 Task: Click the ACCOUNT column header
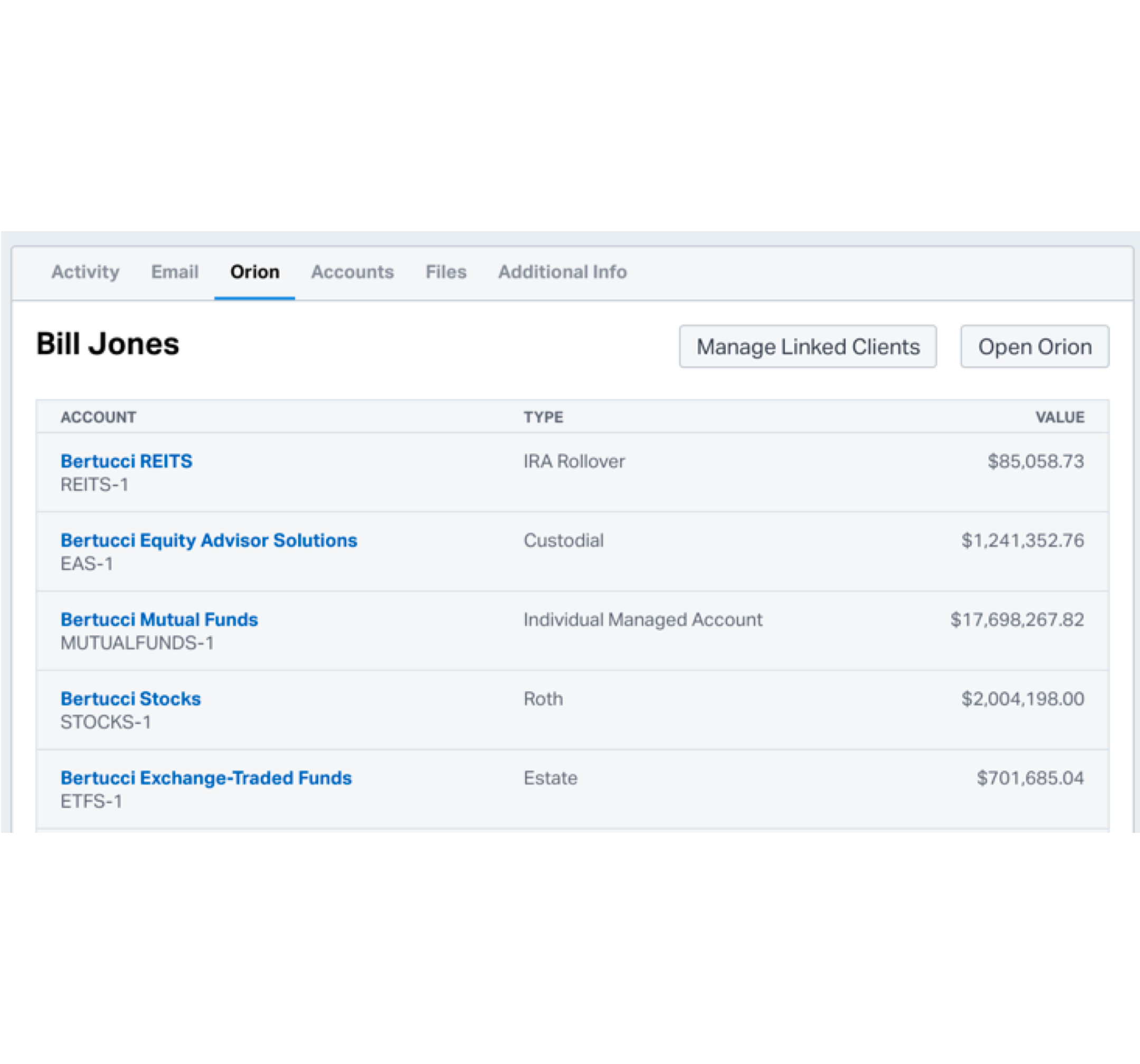tap(99, 417)
